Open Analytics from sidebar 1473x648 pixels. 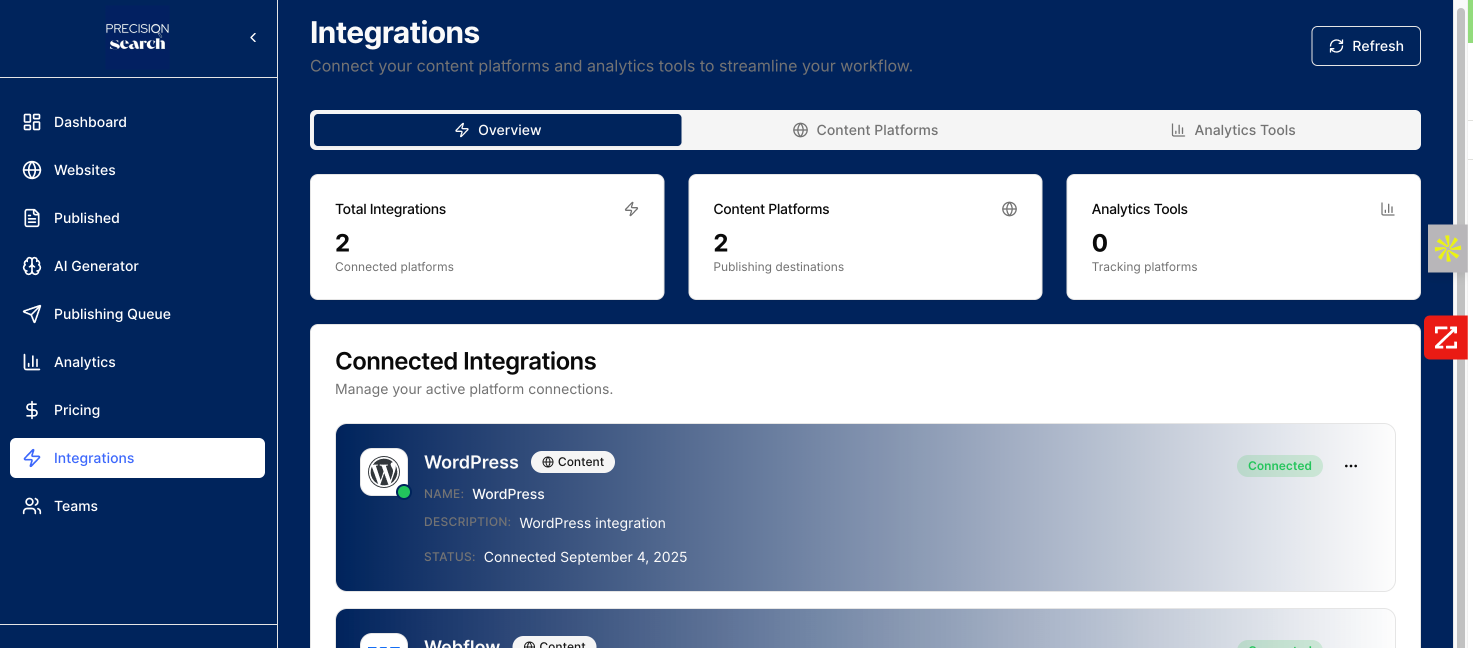coord(137,362)
